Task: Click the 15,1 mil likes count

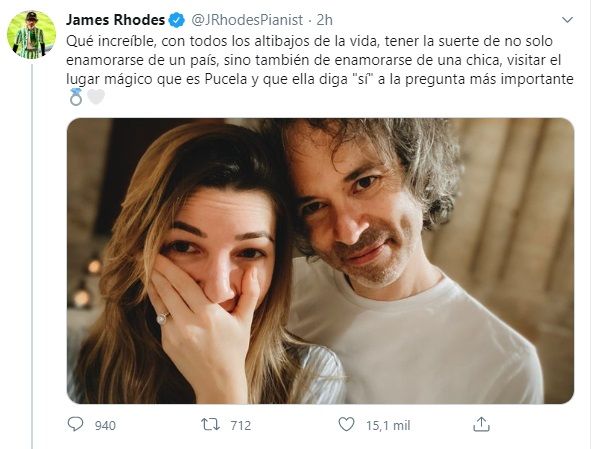Action: tap(388, 425)
